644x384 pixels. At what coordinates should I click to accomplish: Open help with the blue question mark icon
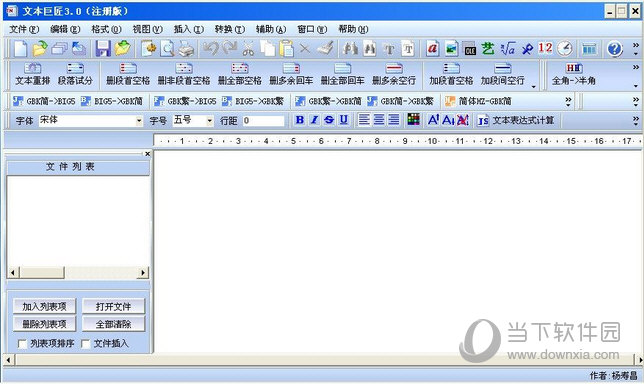click(x=614, y=48)
